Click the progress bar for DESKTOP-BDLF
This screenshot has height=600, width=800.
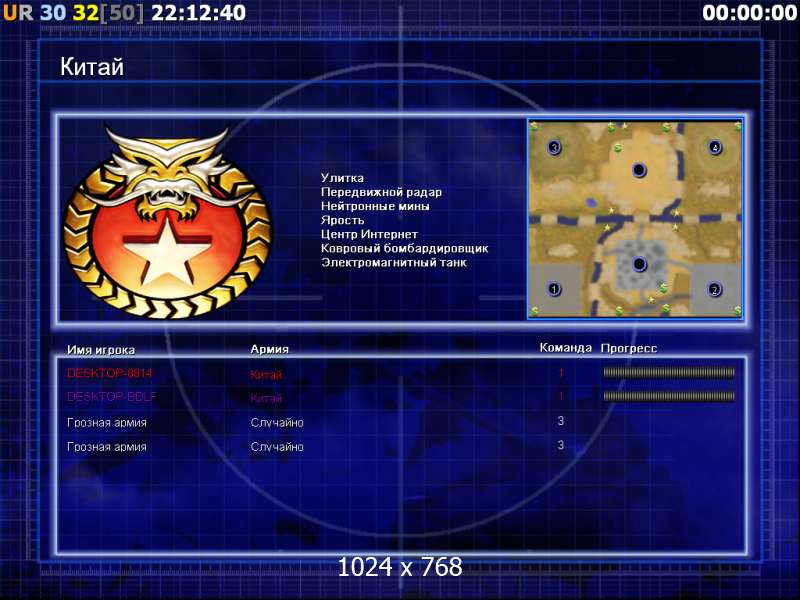[669, 396]
